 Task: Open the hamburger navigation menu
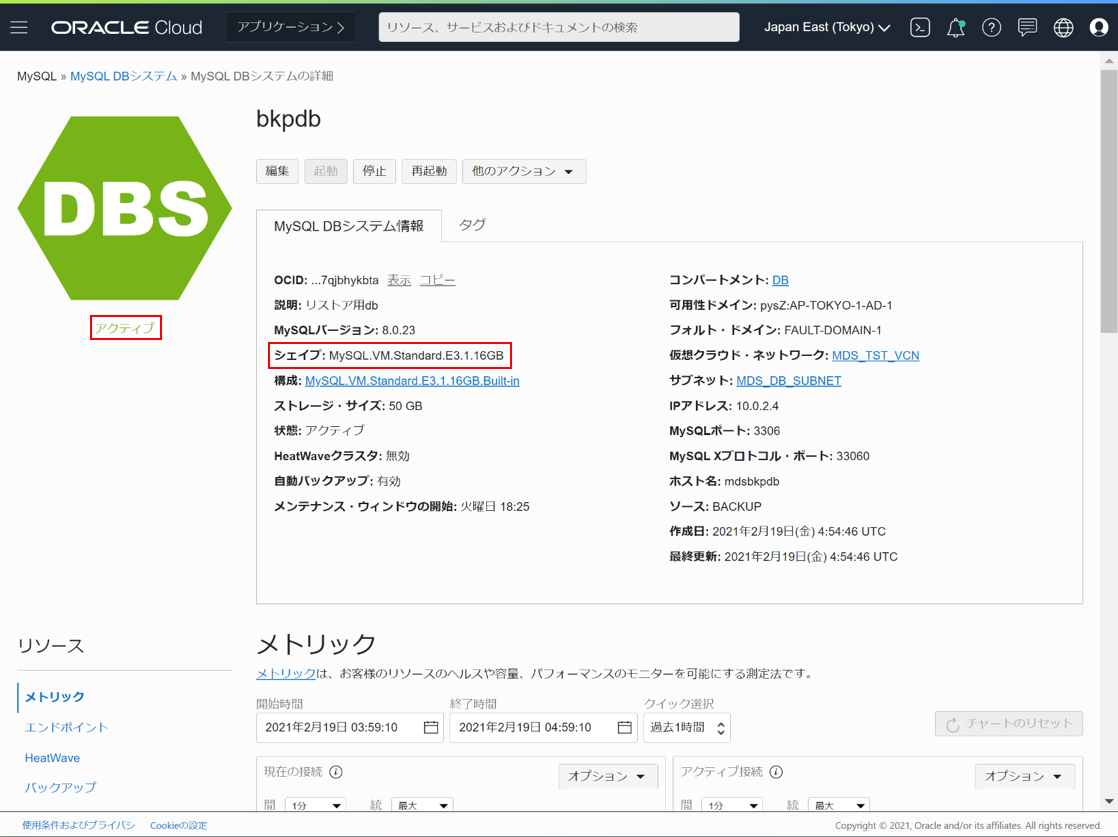(19, 27)
